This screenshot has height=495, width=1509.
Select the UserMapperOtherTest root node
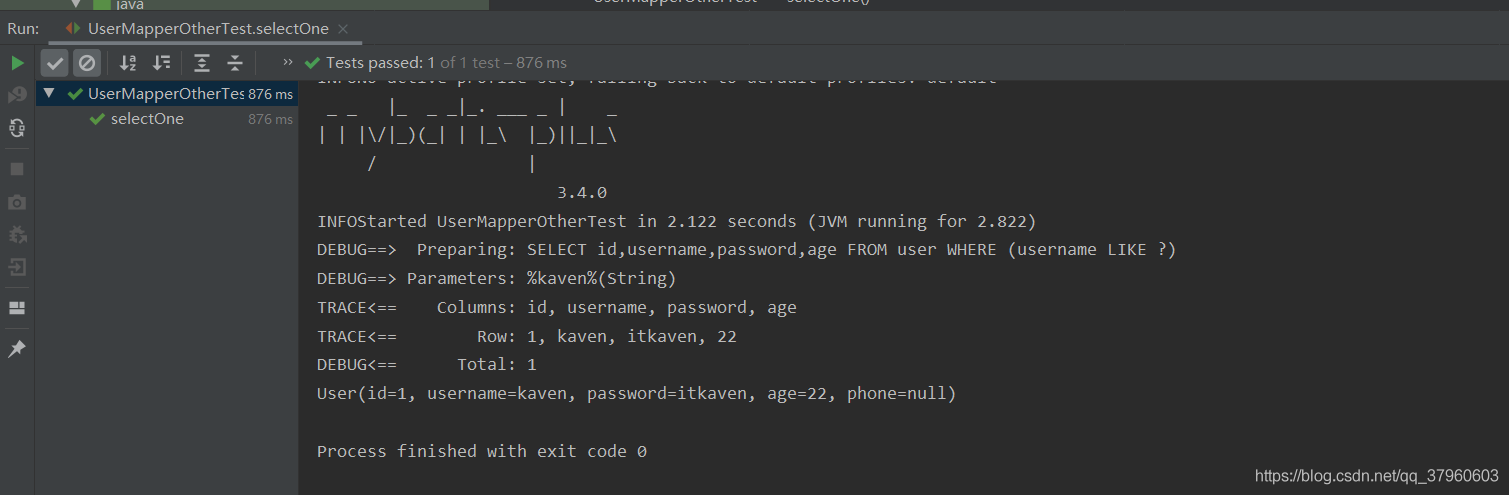coord(165,94)
